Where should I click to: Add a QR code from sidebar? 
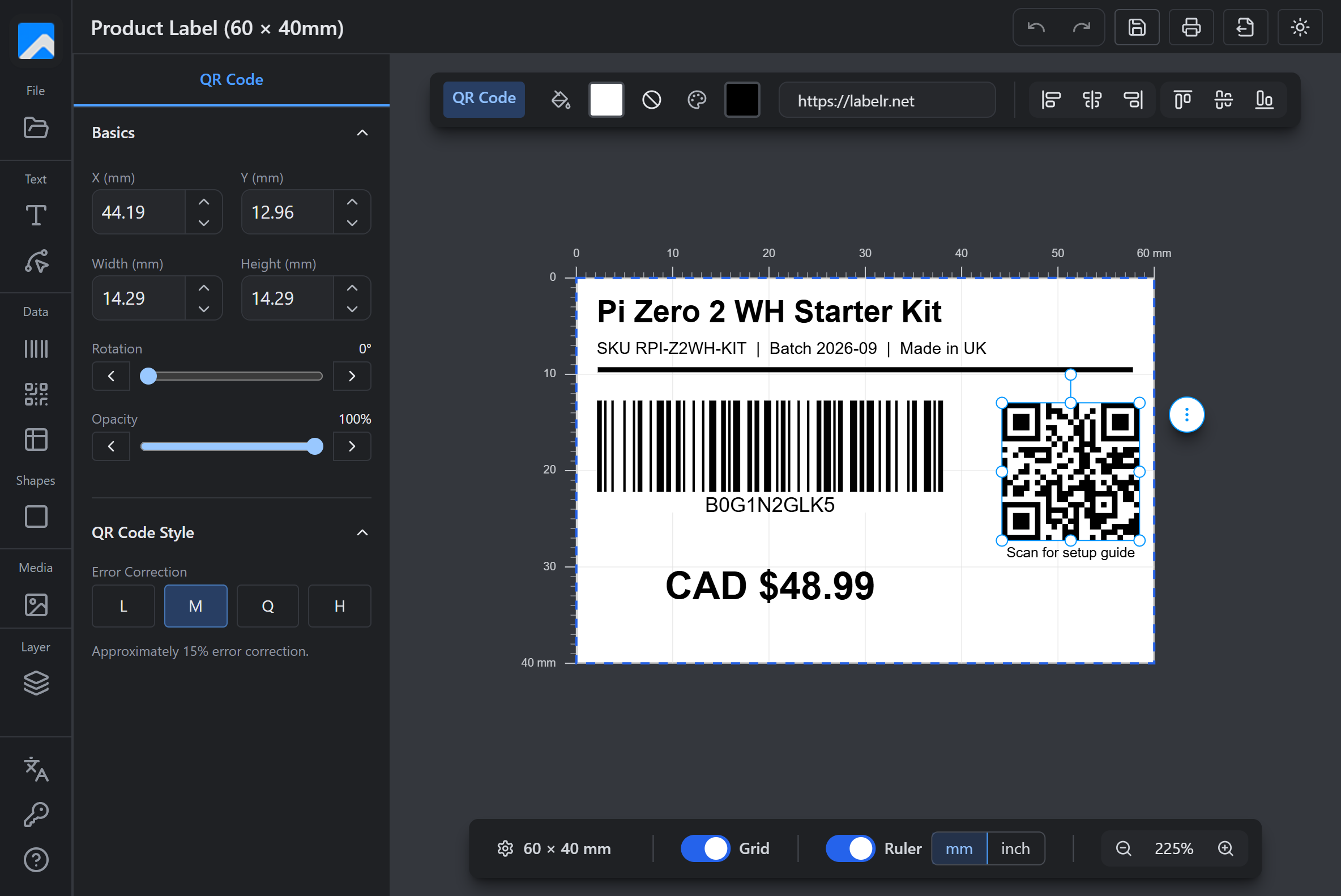tap(36, 394)
